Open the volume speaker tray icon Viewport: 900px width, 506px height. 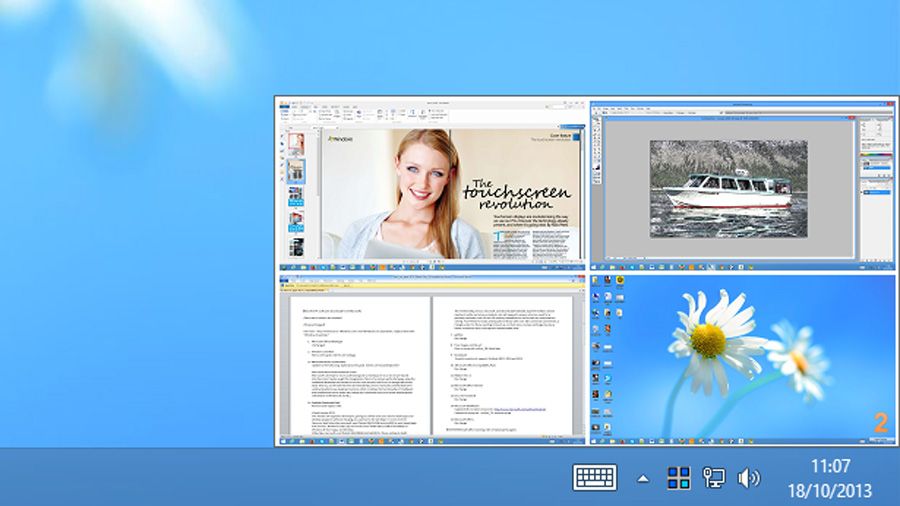749,478
